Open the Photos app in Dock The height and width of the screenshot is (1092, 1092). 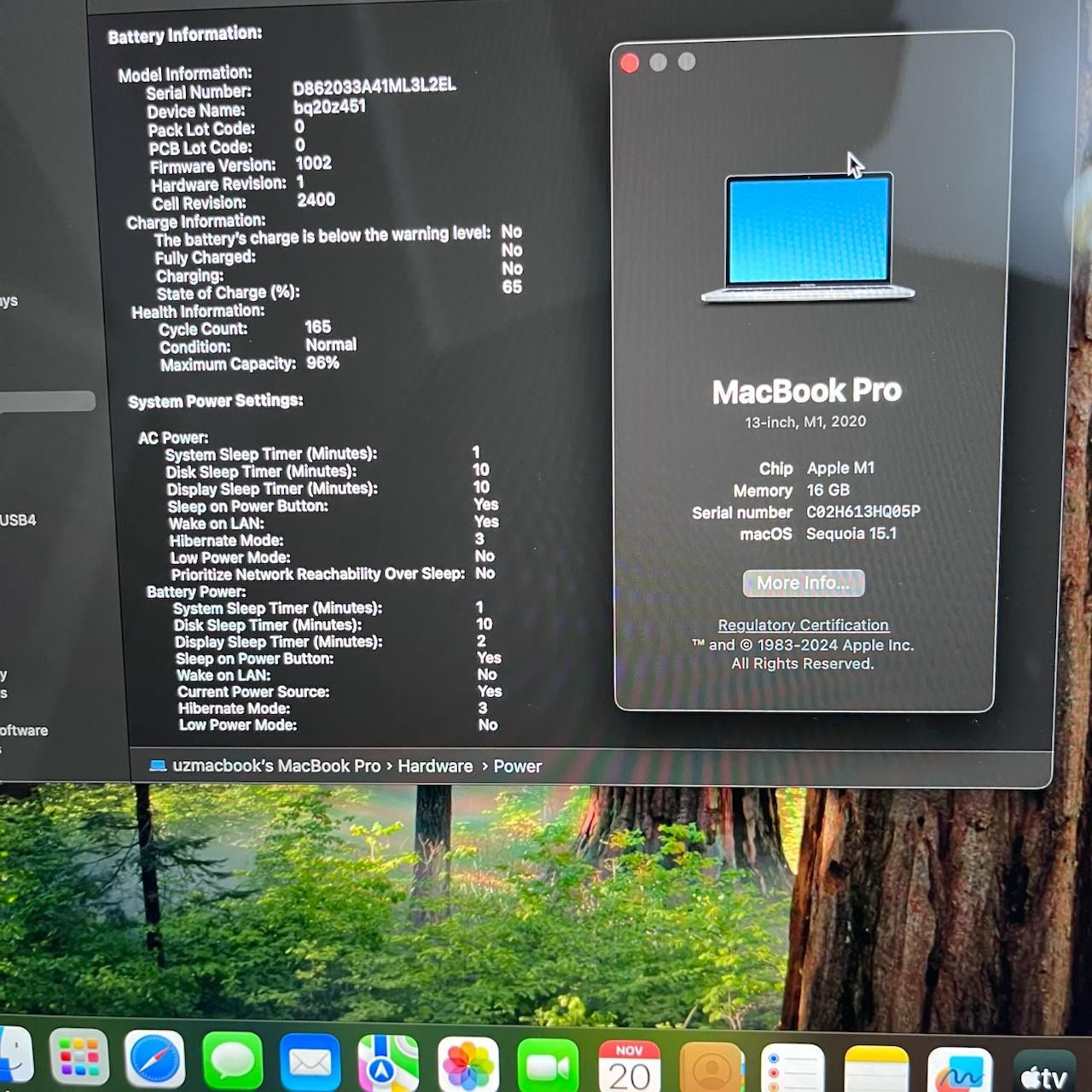pyautogui.click(x=468, y=1066)
